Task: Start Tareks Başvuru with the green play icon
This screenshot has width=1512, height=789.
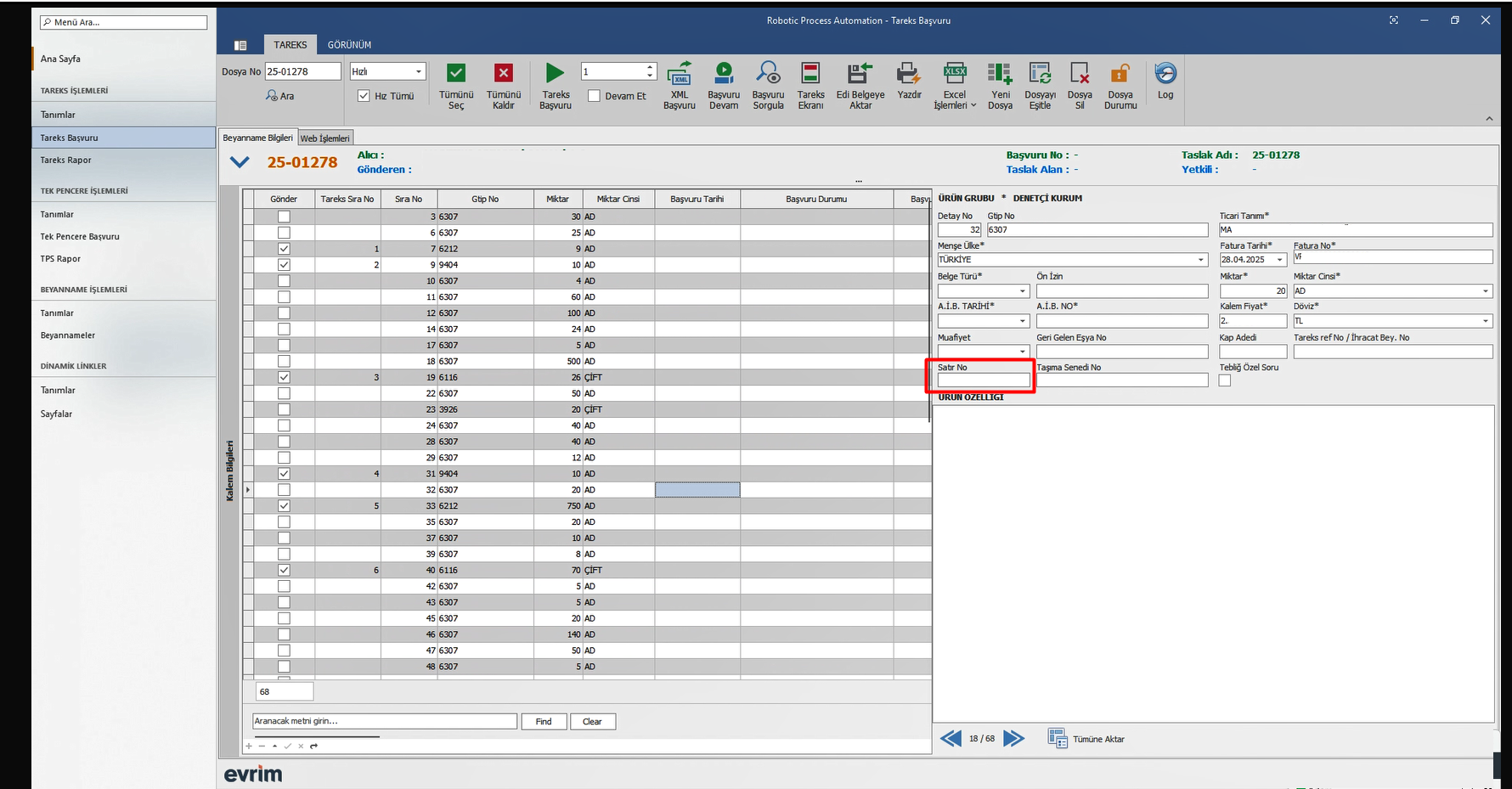Action: (x=555, y=73)
